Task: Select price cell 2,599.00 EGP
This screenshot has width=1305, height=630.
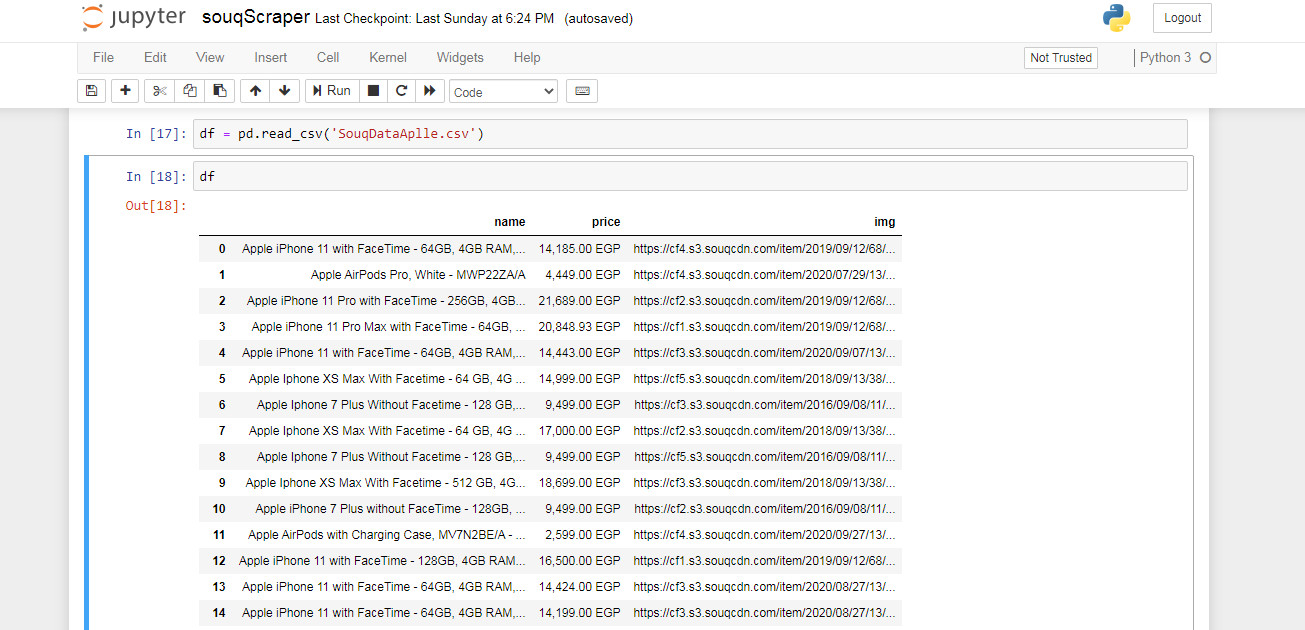Action: 583,535
